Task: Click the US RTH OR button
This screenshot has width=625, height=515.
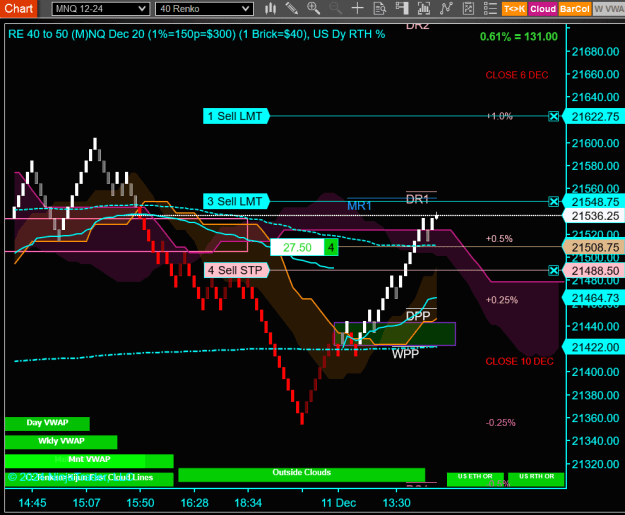Action: pos(536,479)
